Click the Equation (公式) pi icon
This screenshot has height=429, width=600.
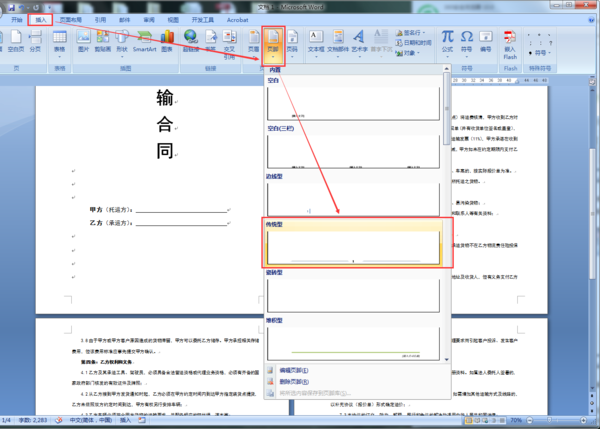pos(447,41)
